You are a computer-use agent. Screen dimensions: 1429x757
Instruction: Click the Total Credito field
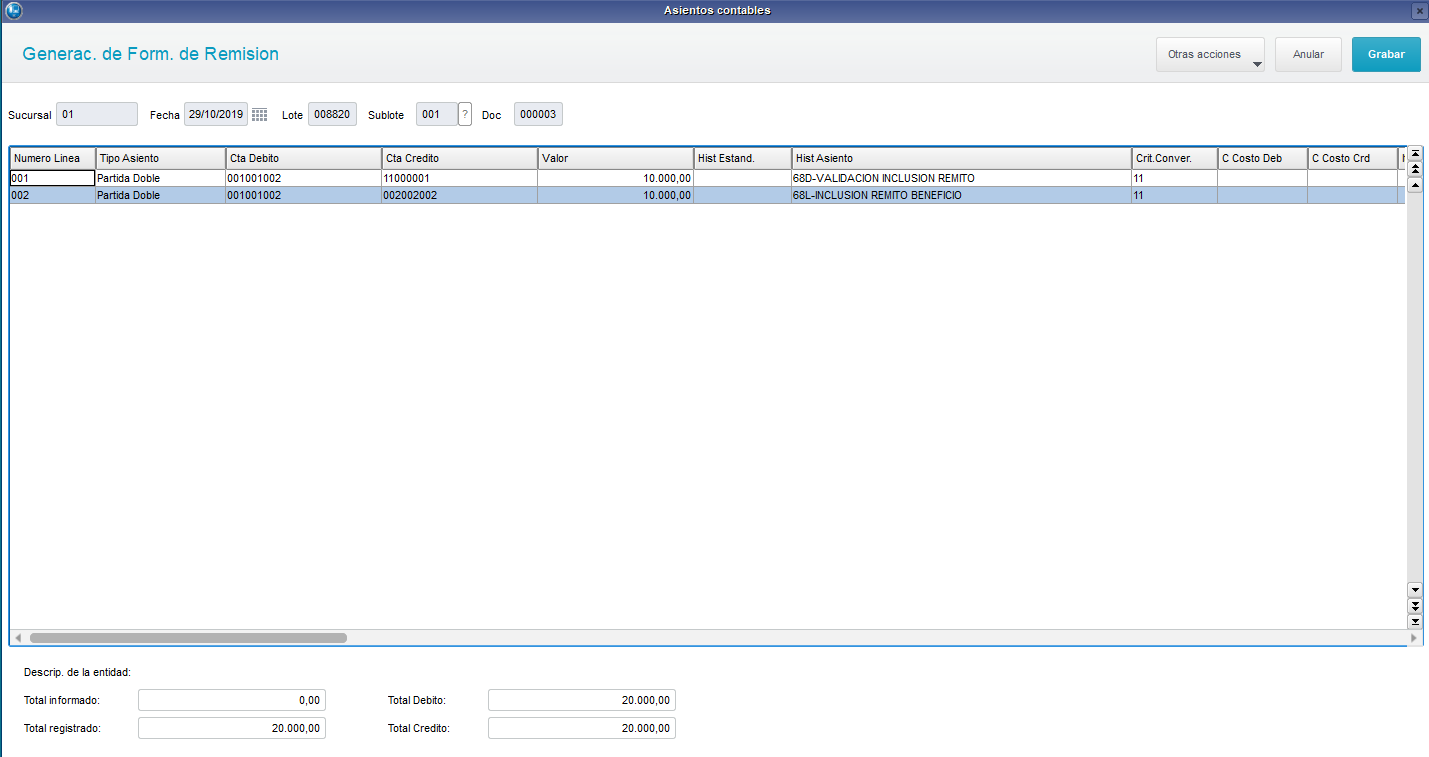582,728
